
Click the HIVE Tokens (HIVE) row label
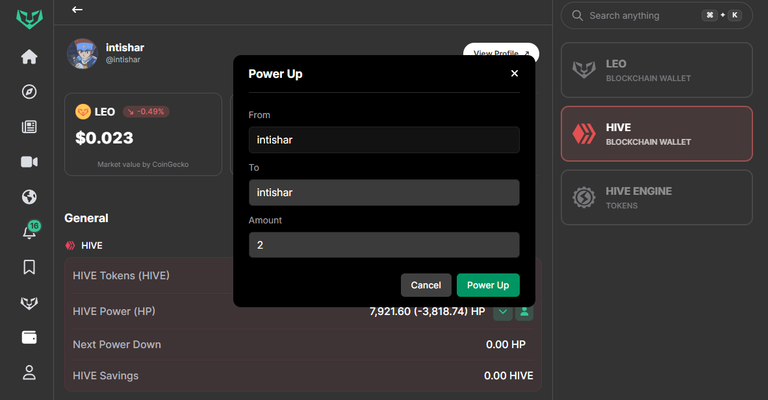121,276
